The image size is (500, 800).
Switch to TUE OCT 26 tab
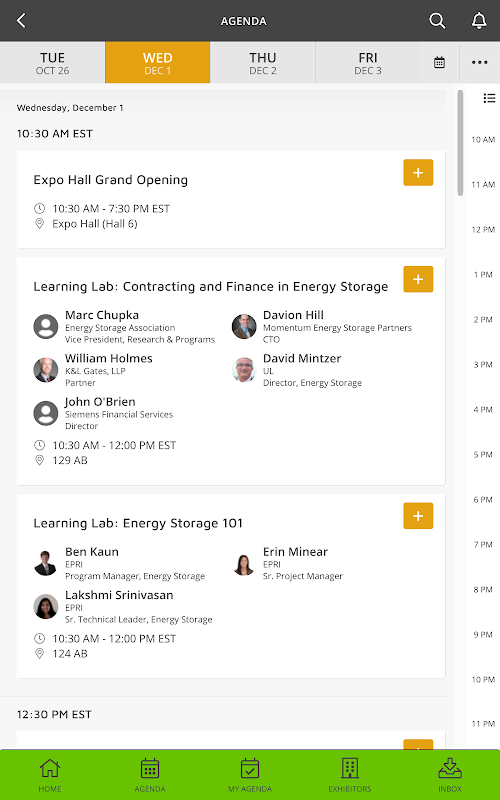(x=53, y=63)
